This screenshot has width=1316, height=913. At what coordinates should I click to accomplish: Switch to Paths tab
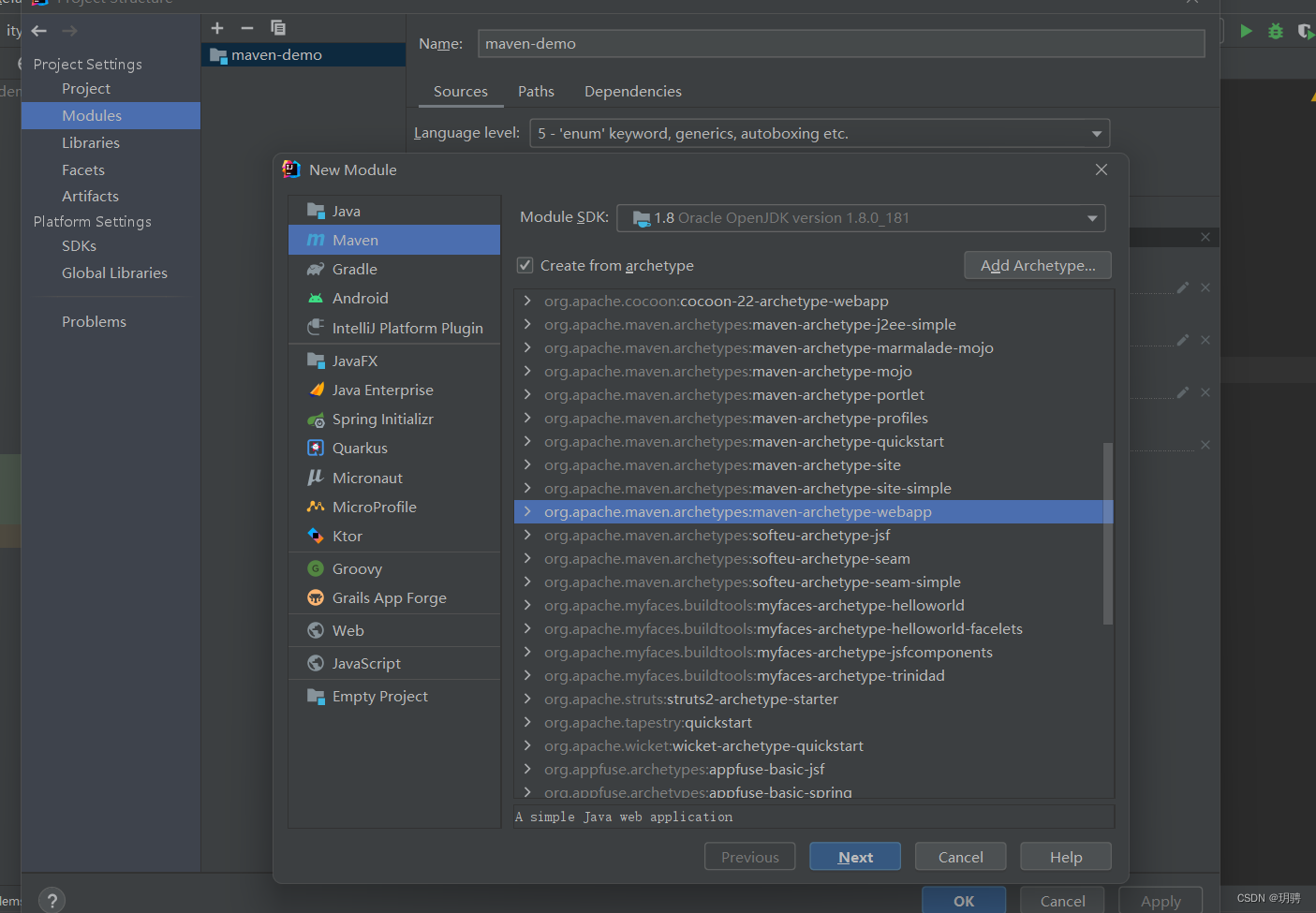pos(536,91)
